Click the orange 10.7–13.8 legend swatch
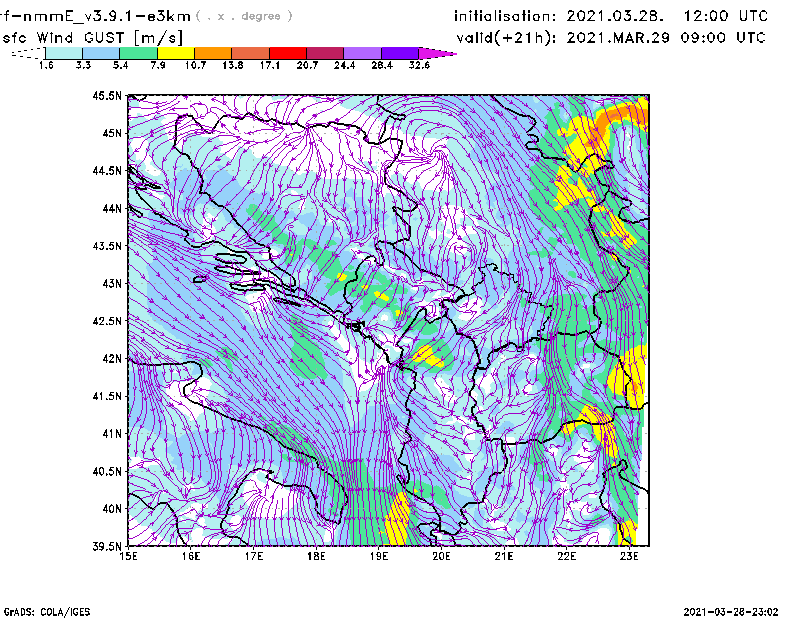Screen dimensions: 800x618 coord(213,53)
